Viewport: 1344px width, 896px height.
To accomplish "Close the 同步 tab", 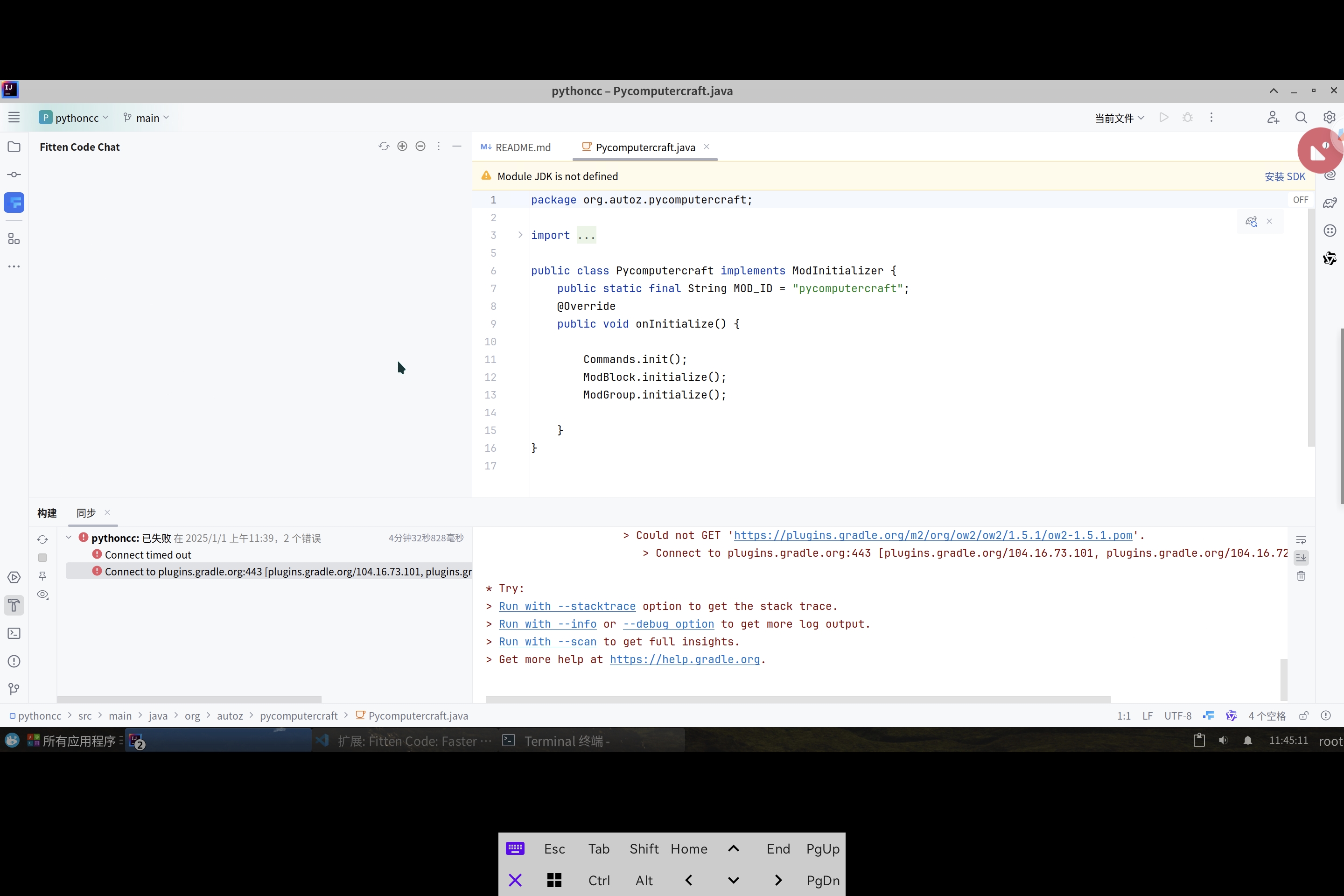I will point(107,512).
